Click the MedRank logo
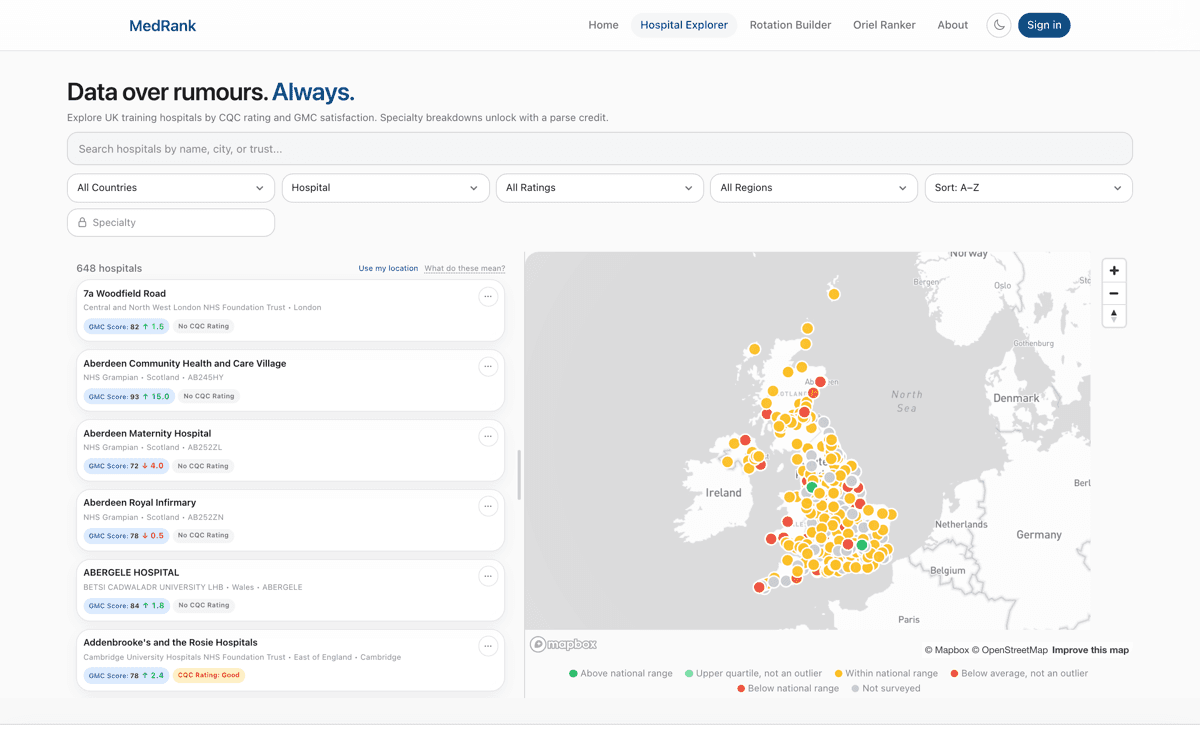The image size is (1200, 750). pos(162,26)
